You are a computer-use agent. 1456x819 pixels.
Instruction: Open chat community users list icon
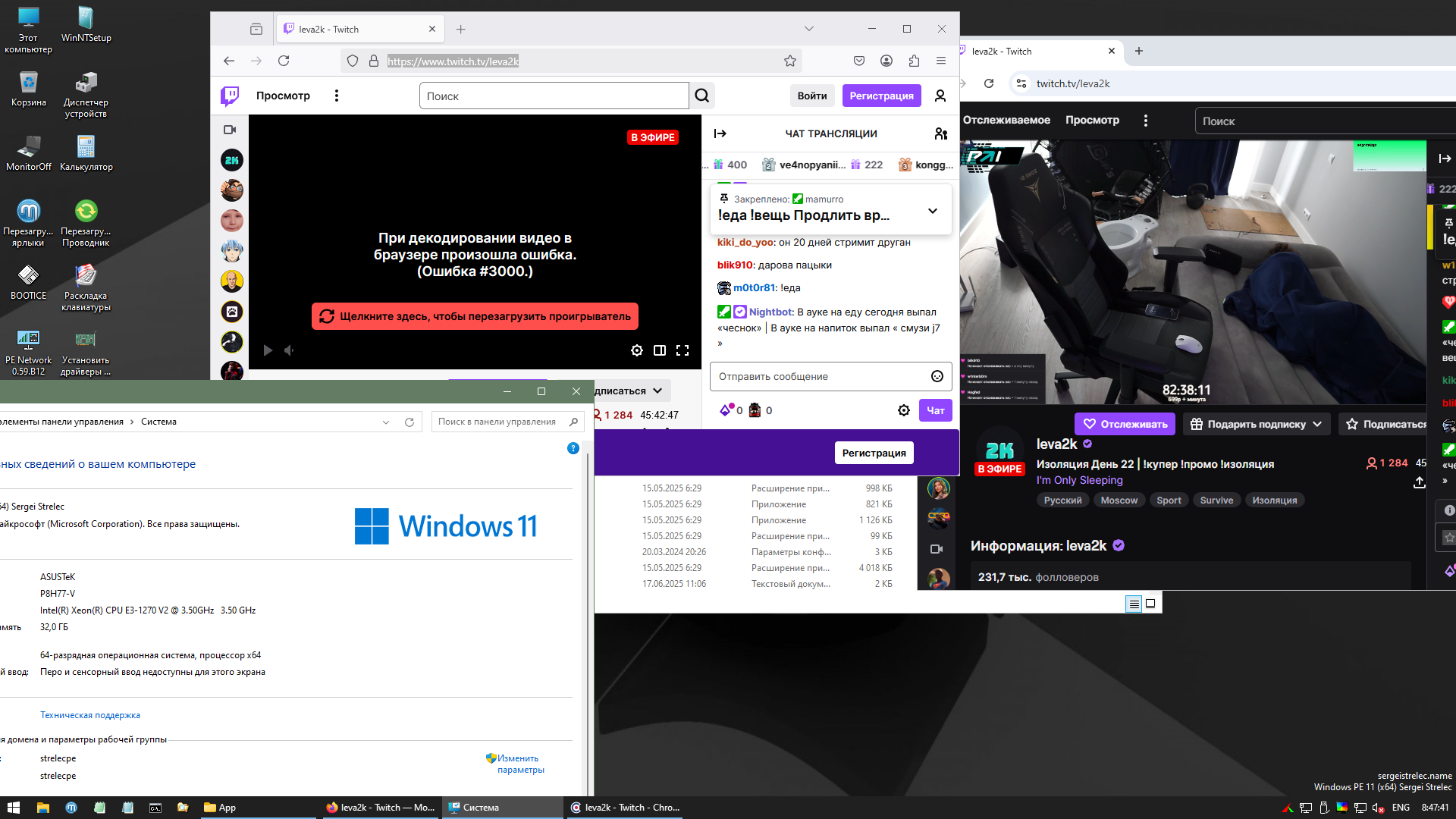[940, 133]
